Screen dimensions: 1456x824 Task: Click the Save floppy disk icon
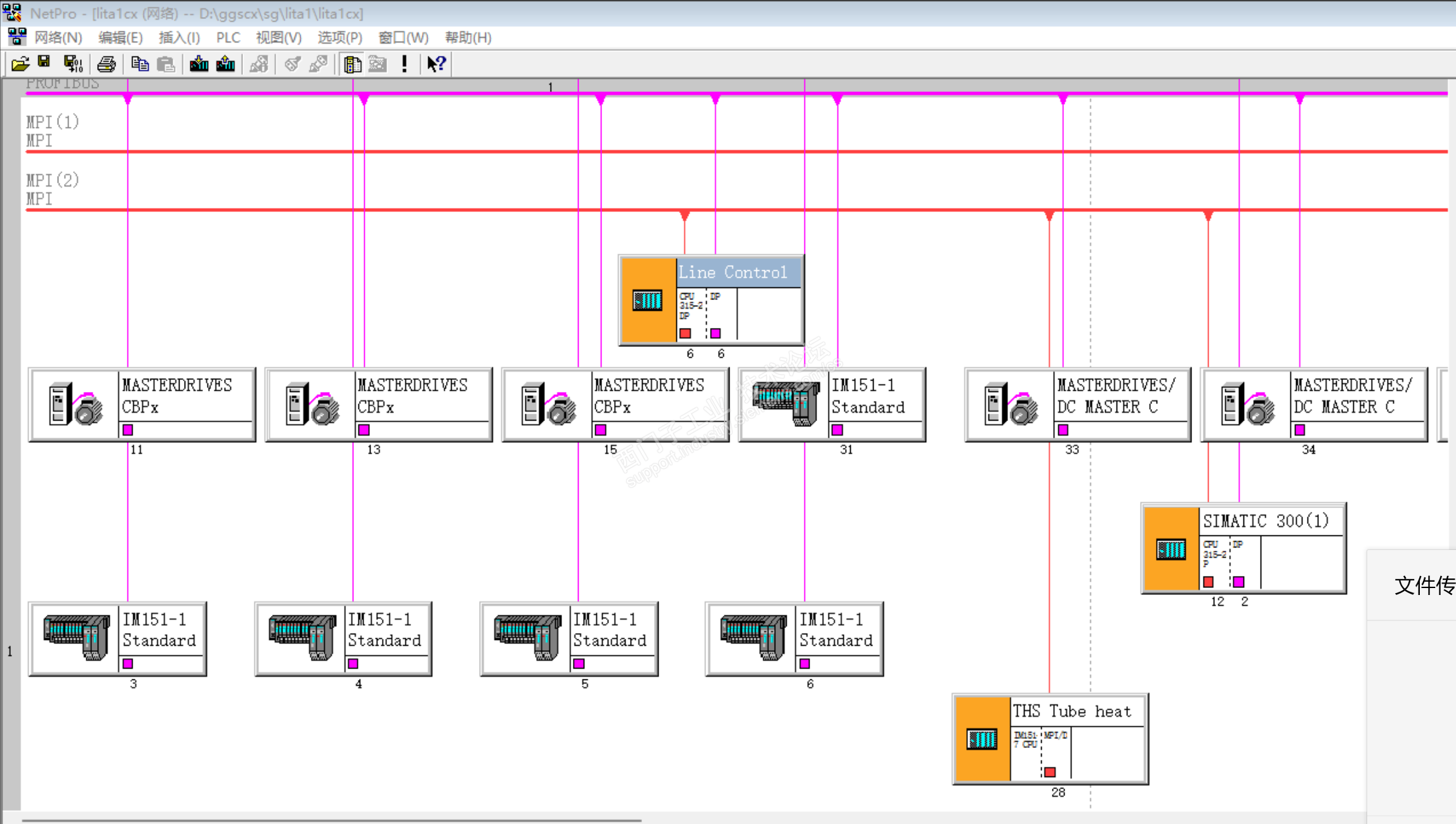tap(44, 63)
